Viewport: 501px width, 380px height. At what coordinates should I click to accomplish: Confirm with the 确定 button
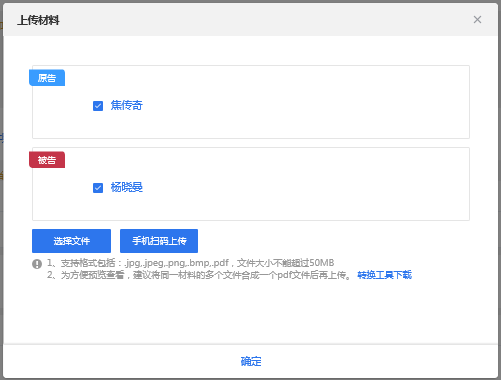click(251, 361)
